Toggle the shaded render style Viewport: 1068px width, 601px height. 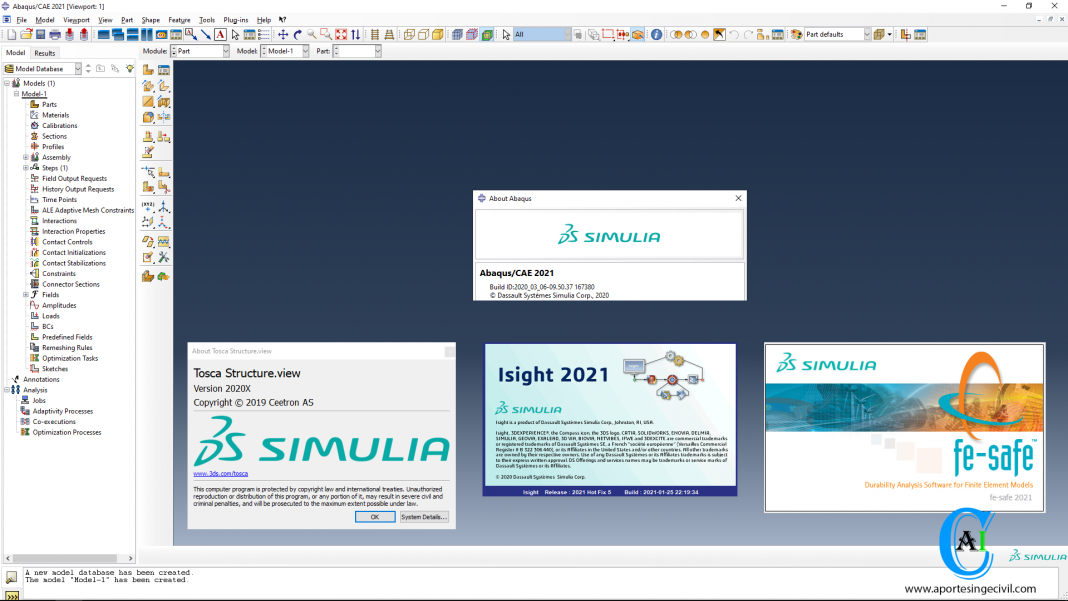click(x=437, y=34)
